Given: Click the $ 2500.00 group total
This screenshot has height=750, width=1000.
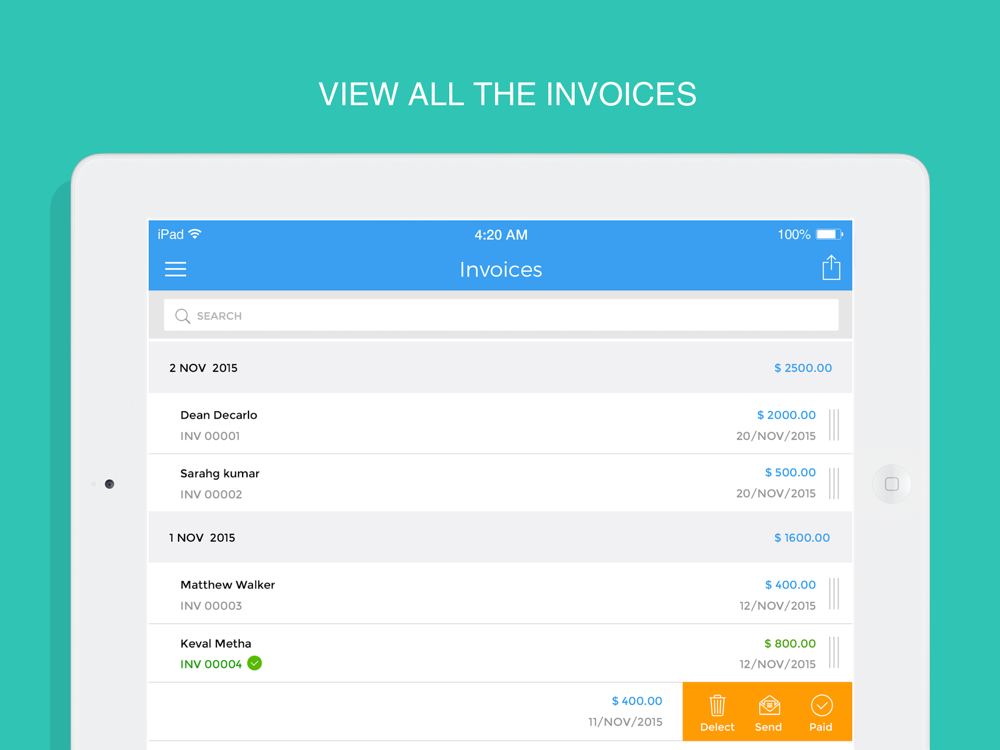Looking at the screenshot, I should point(803,368).
